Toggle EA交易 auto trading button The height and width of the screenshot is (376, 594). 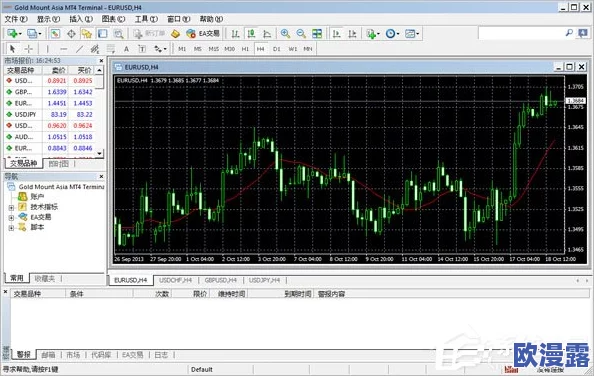pos(203,34)
